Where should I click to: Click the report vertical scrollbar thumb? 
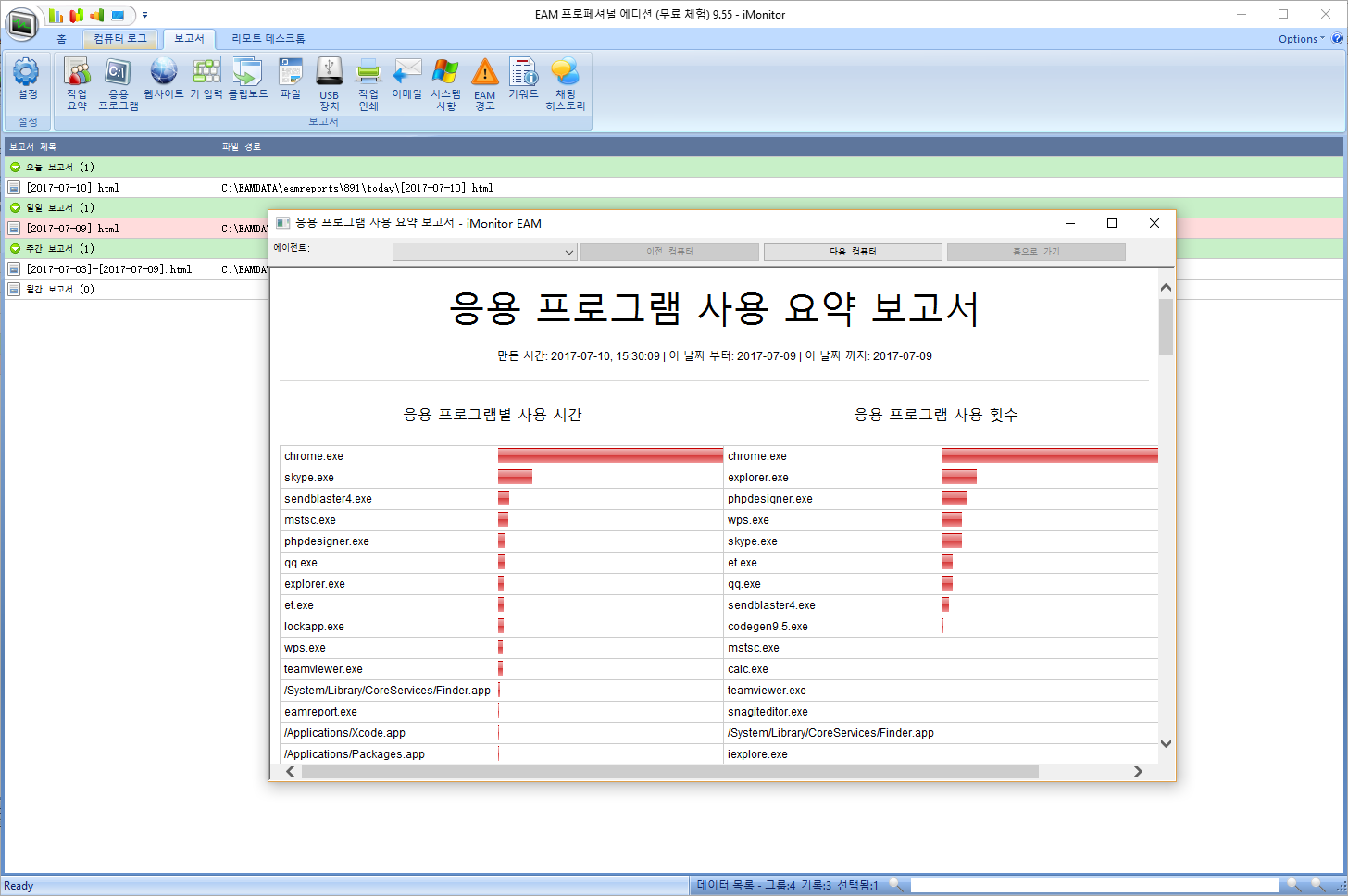tap(1166, 327)
